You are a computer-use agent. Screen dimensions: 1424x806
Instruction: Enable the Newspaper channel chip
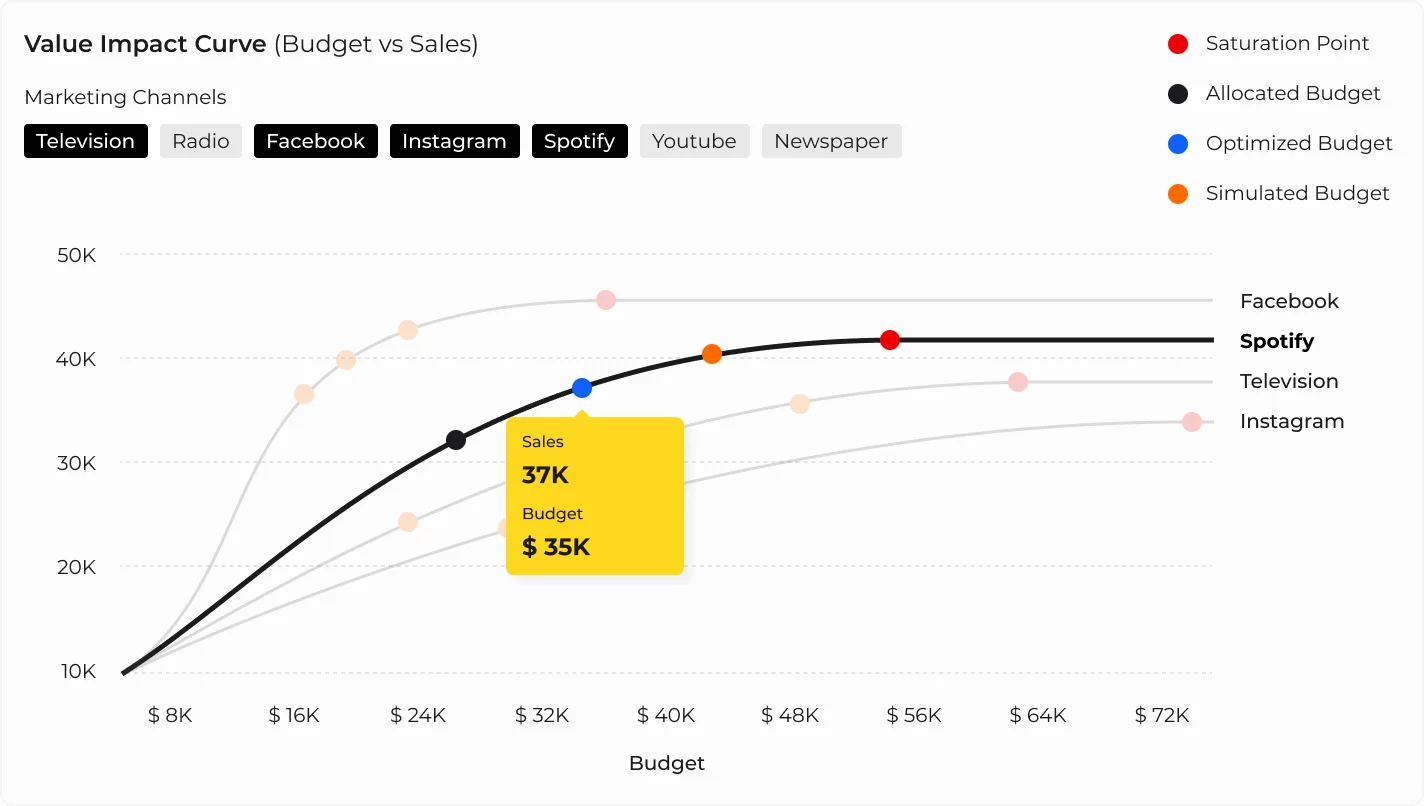coord(831,141)
